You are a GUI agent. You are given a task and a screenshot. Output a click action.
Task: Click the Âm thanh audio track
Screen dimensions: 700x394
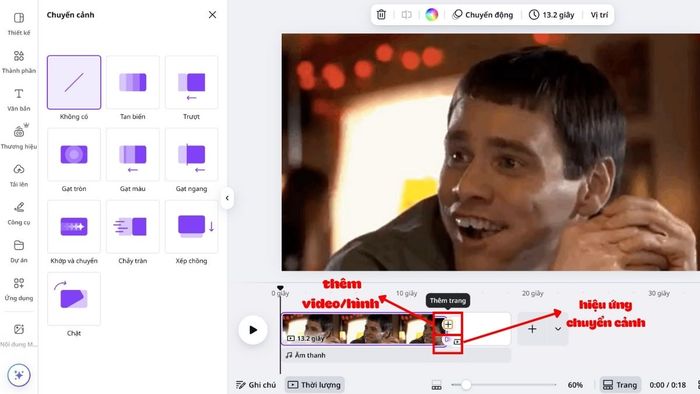point(396,355)
